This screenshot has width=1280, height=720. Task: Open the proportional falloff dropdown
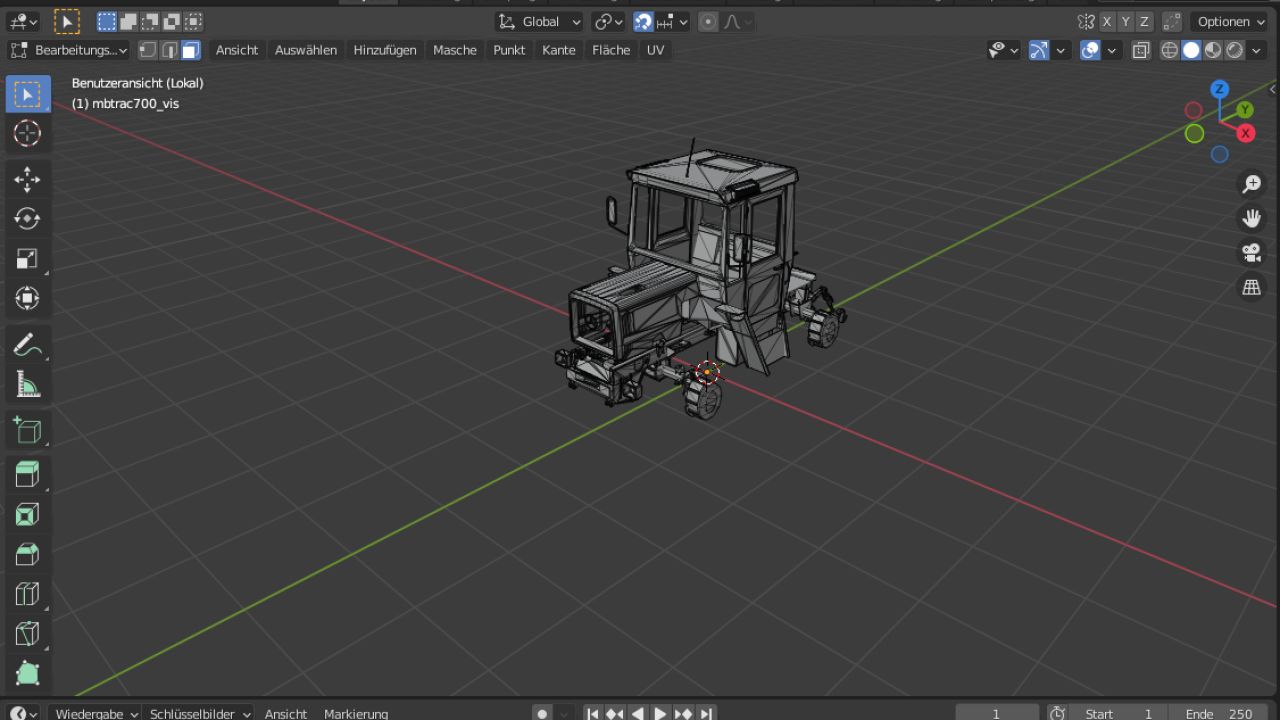(x=738, y=21)
